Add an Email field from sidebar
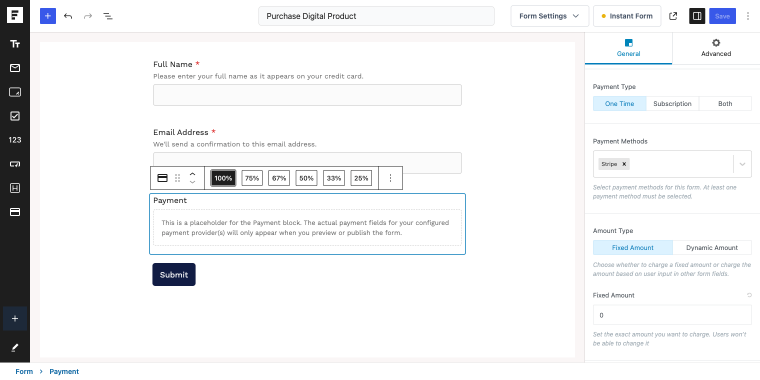 [15, 68]
